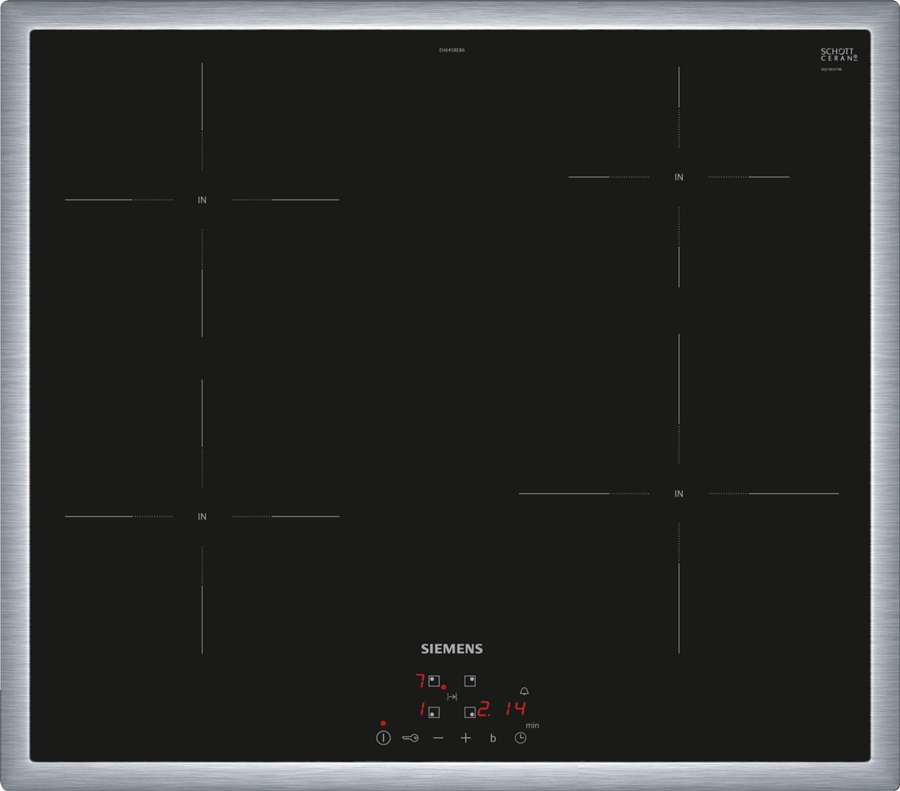Activate the booster b function
Image resolution: width=900 pixels, height=791 pixels.
(493, 737)
